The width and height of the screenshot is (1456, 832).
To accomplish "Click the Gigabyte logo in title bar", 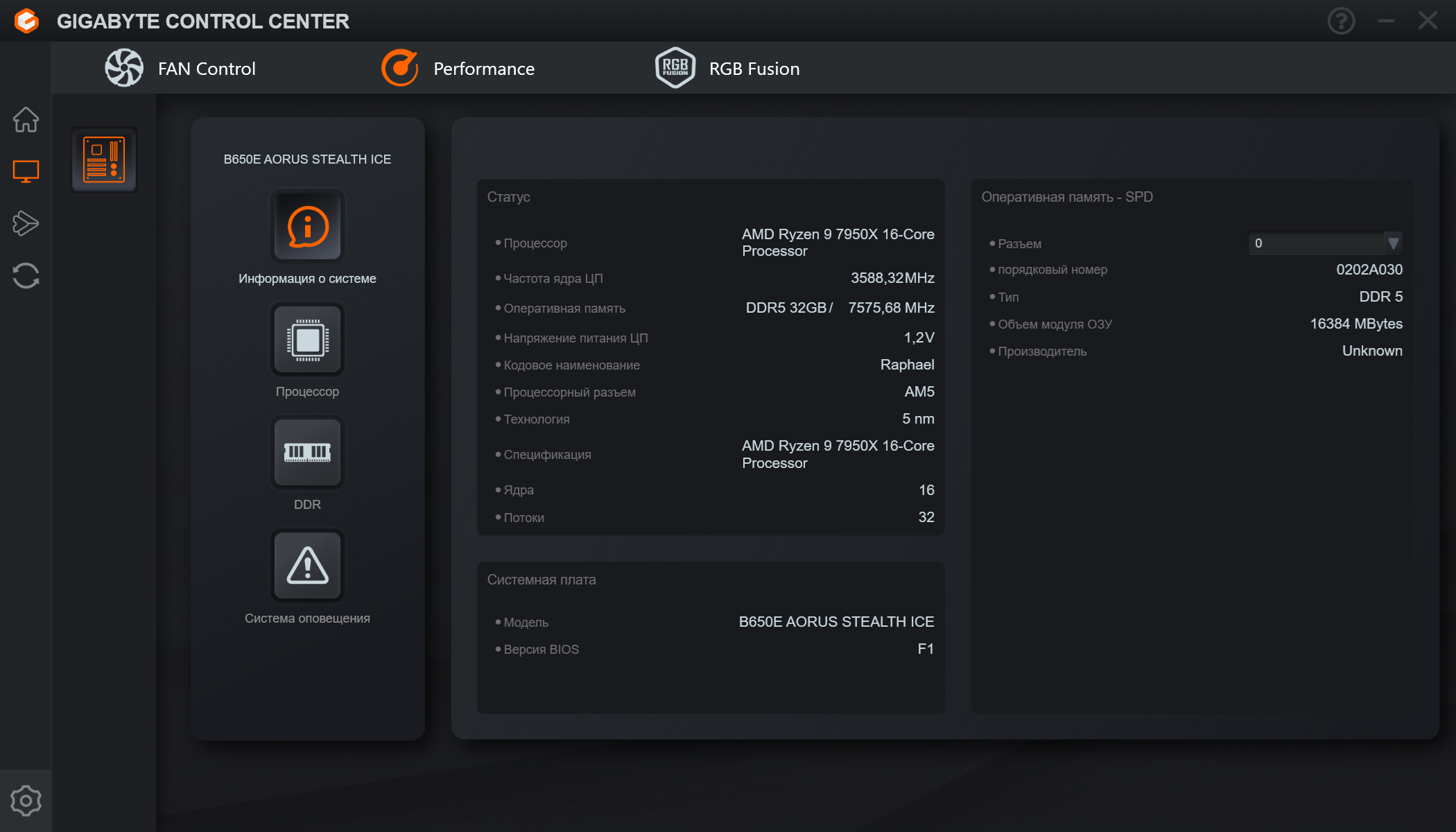I will 27,21.
